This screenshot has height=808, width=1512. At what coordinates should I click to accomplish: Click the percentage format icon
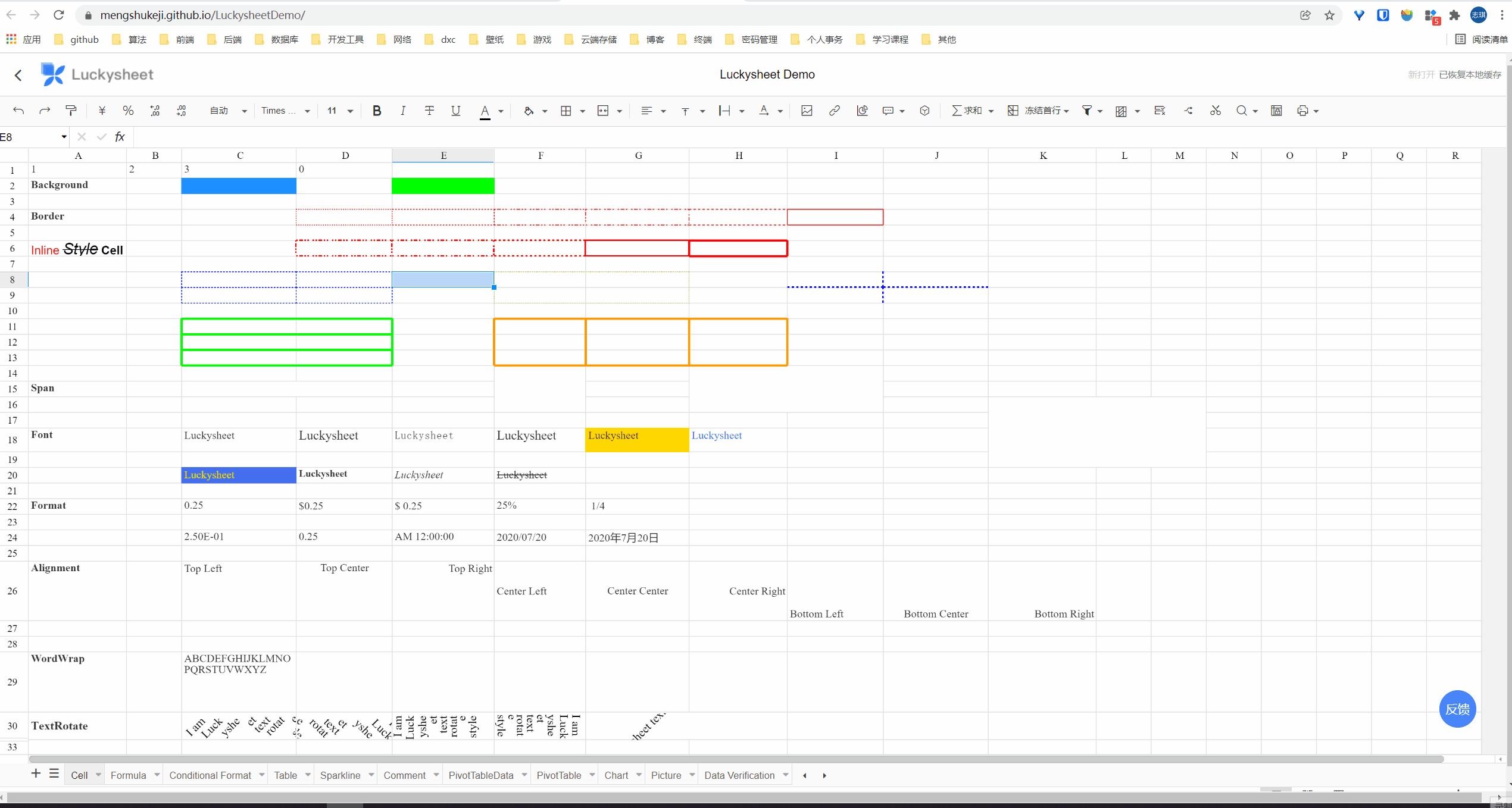coord(128,111)
